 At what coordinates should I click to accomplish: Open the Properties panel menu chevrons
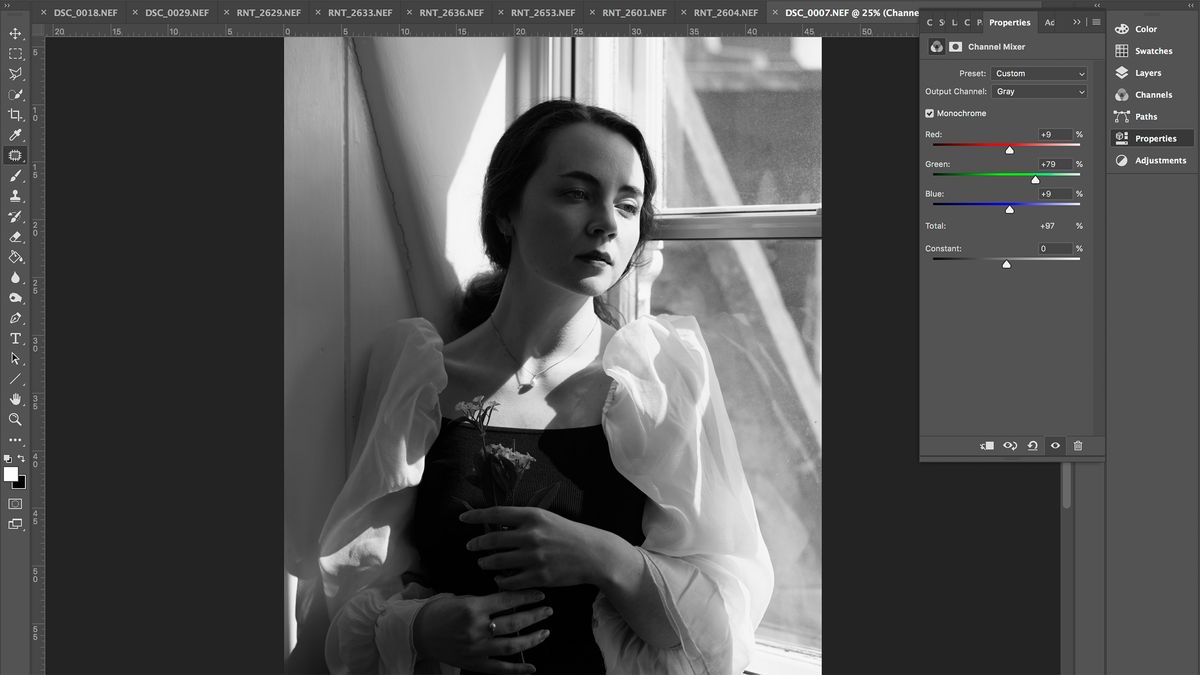point(1074,22)
